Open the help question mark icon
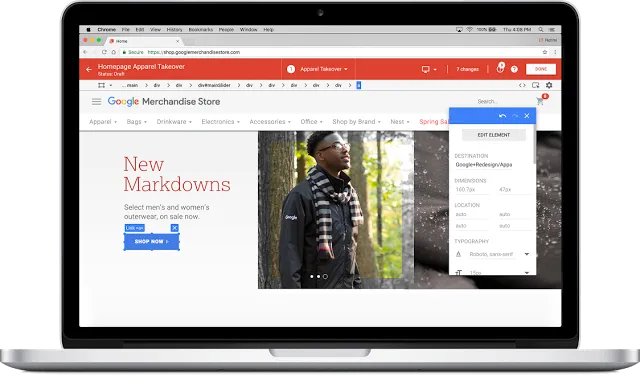The height and width of the screenshot is (376, 640). click(514, 69)
